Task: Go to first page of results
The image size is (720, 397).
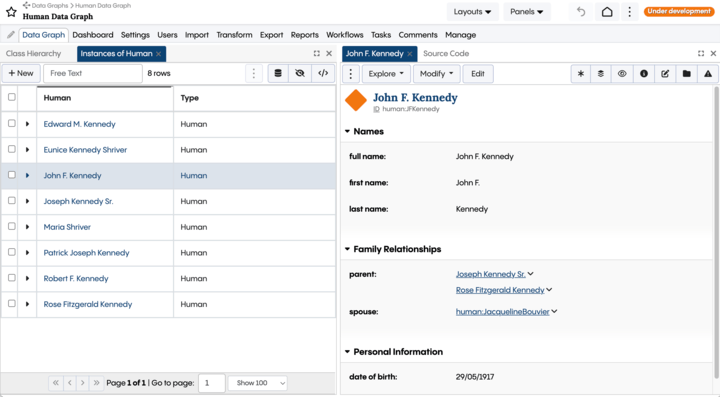Action: [x=56, y=383]
